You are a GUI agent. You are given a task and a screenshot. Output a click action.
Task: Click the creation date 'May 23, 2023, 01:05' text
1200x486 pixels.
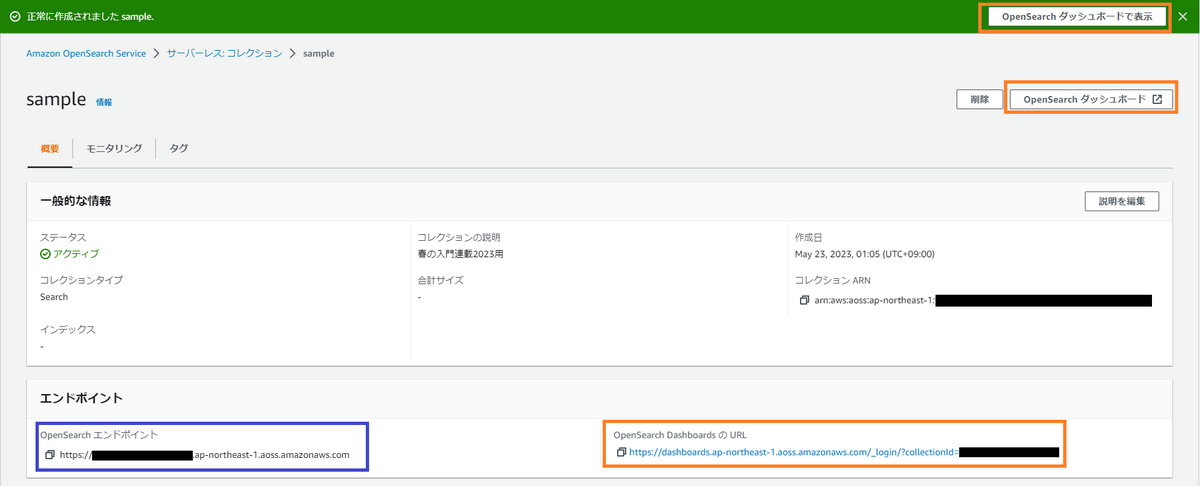click(x=865, y=254)
